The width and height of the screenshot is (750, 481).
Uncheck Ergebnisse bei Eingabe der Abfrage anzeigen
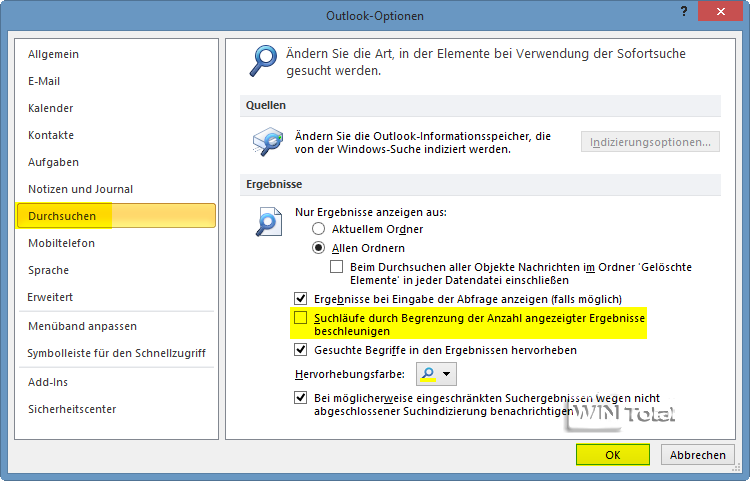(x=300, y=299)
